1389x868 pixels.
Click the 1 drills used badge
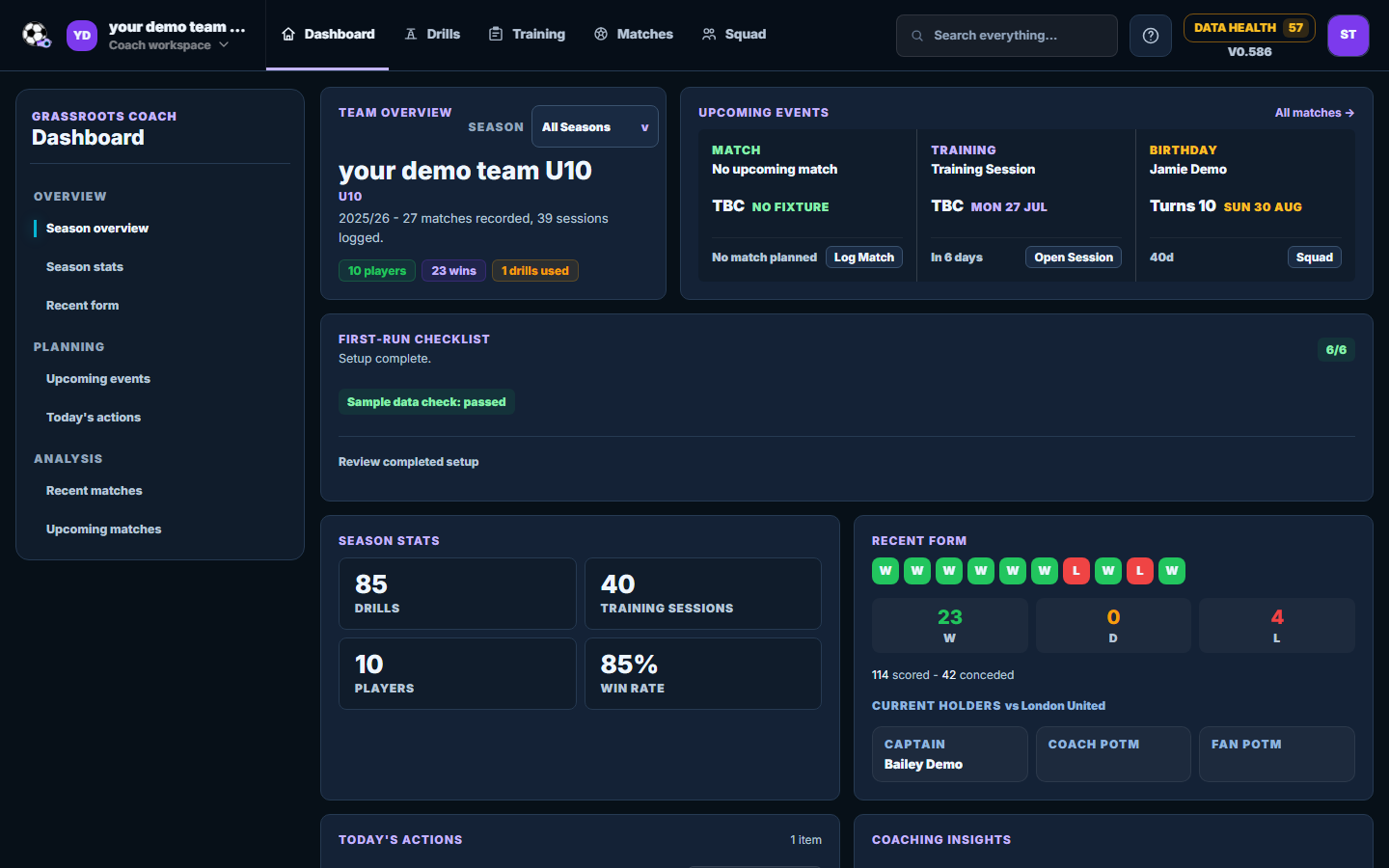(x=535, y=271)
